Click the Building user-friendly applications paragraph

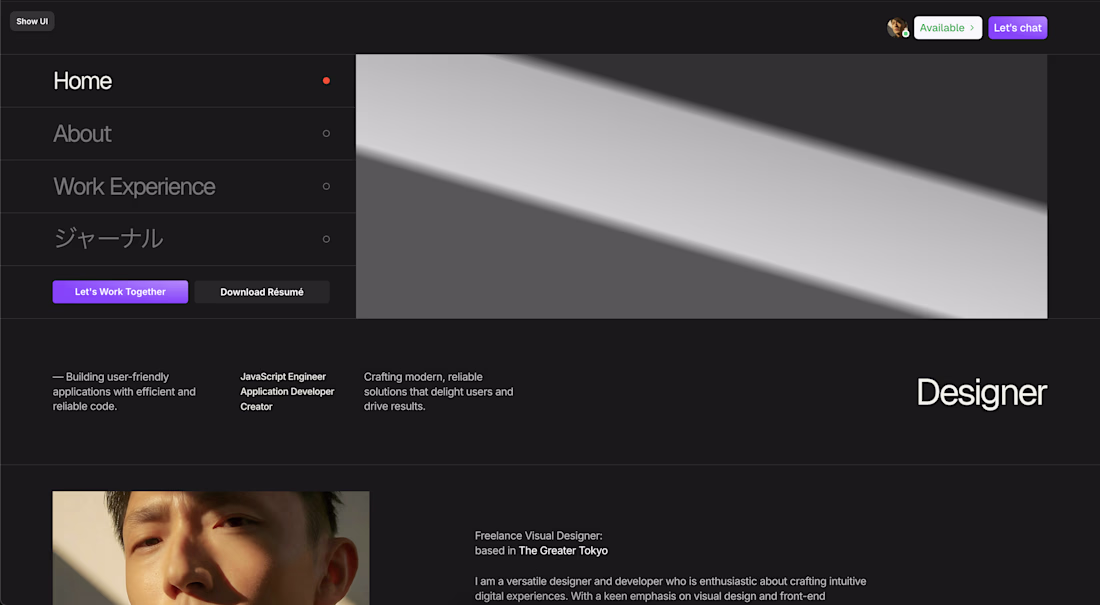[x=124, y=392]
